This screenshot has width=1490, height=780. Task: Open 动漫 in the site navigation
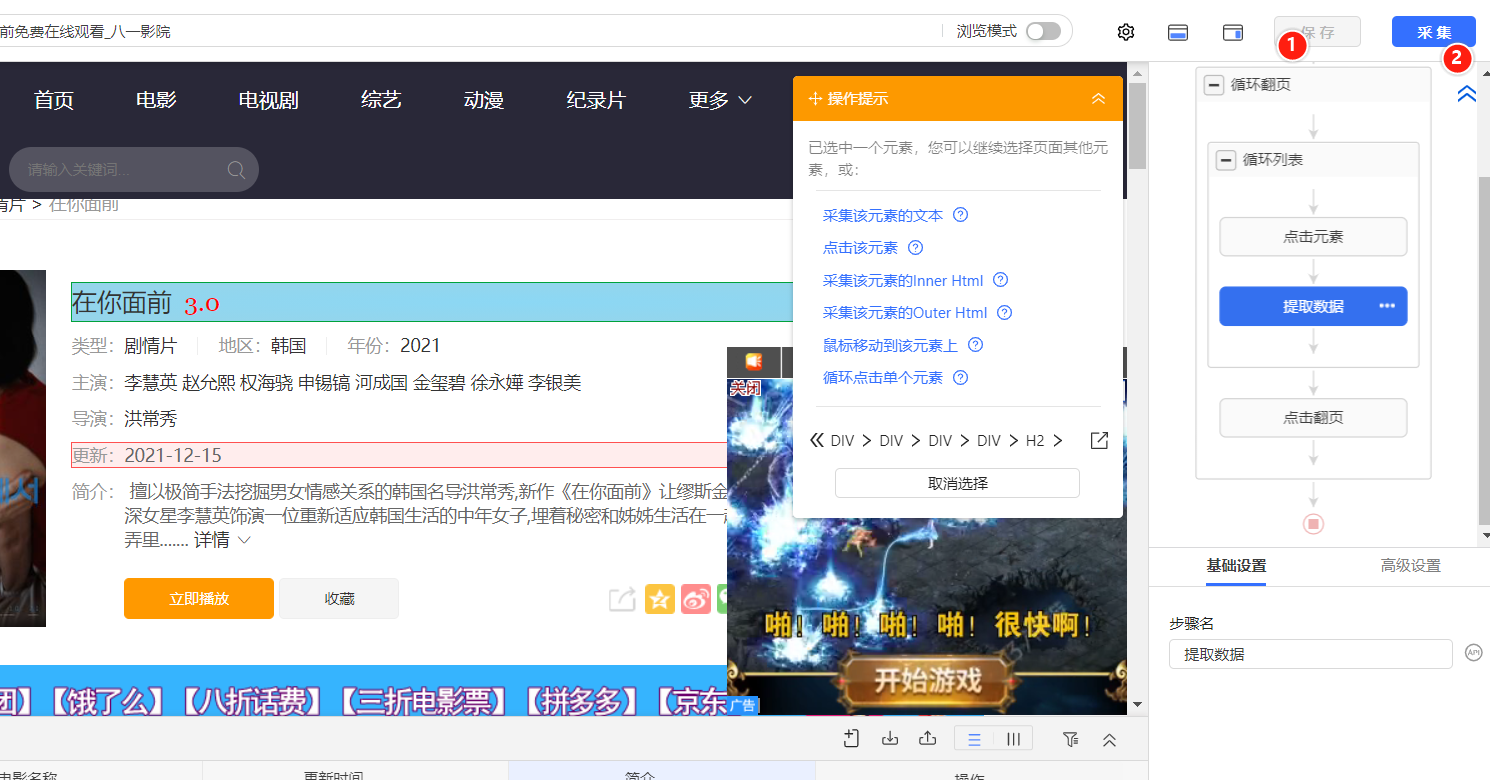tap(484, 100)
